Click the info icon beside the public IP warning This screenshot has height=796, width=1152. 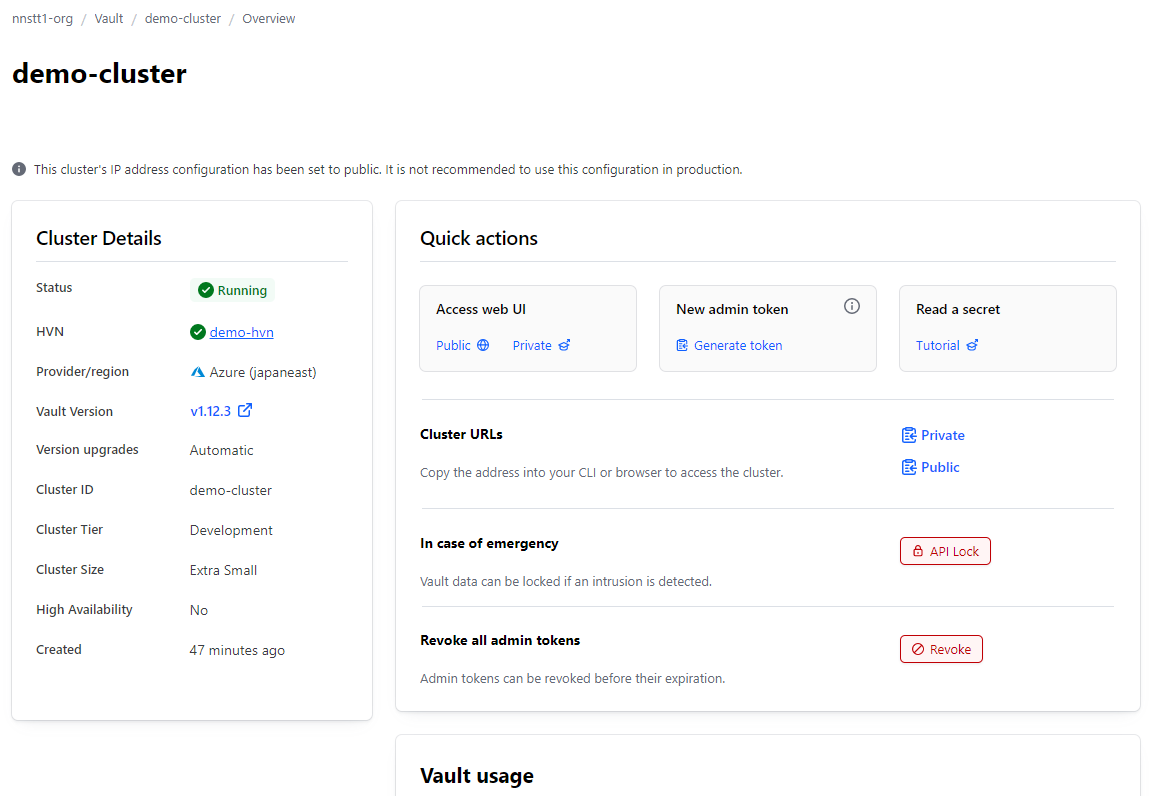[19, 169]
